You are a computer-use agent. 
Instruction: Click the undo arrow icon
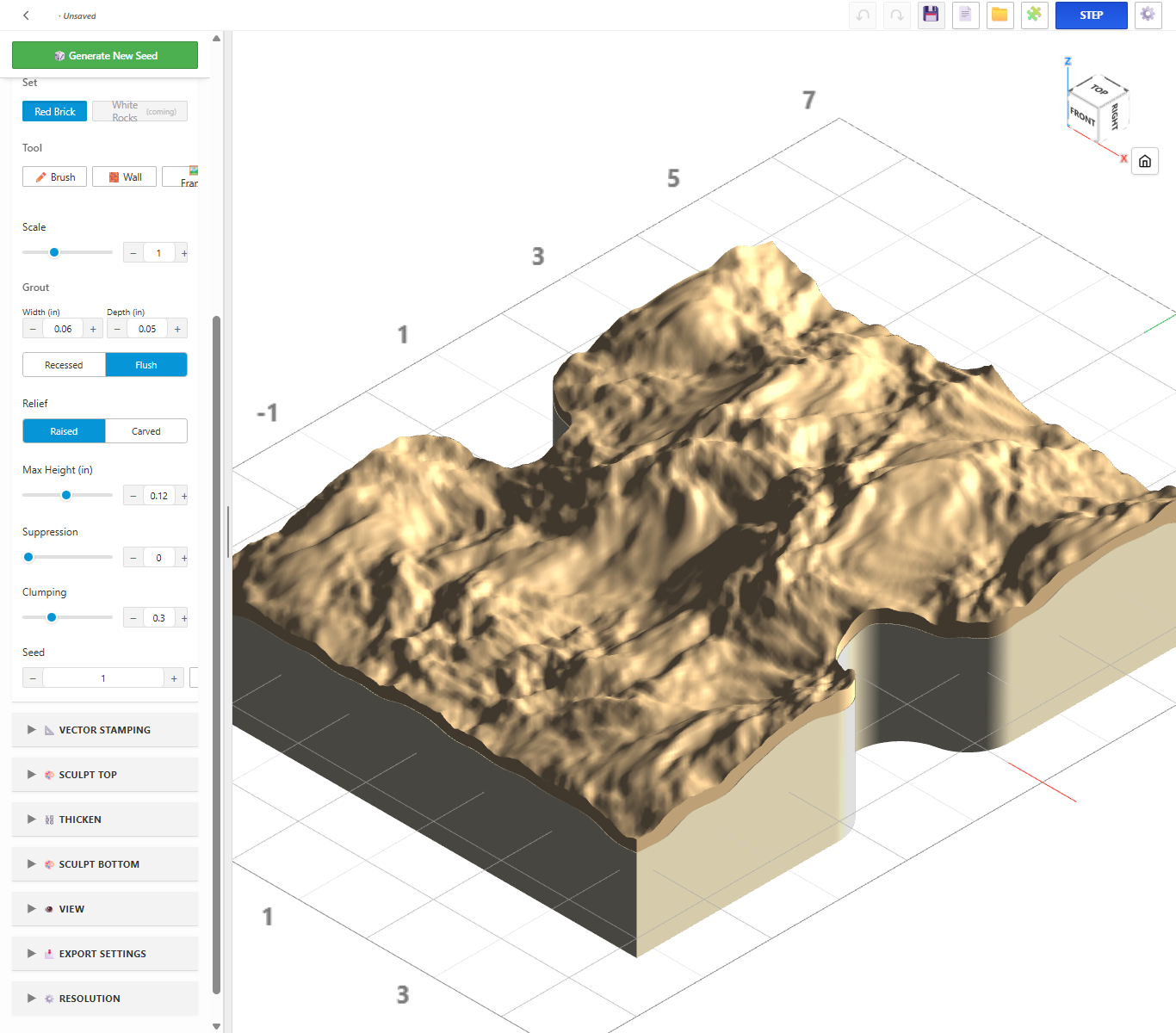(863, 15)
